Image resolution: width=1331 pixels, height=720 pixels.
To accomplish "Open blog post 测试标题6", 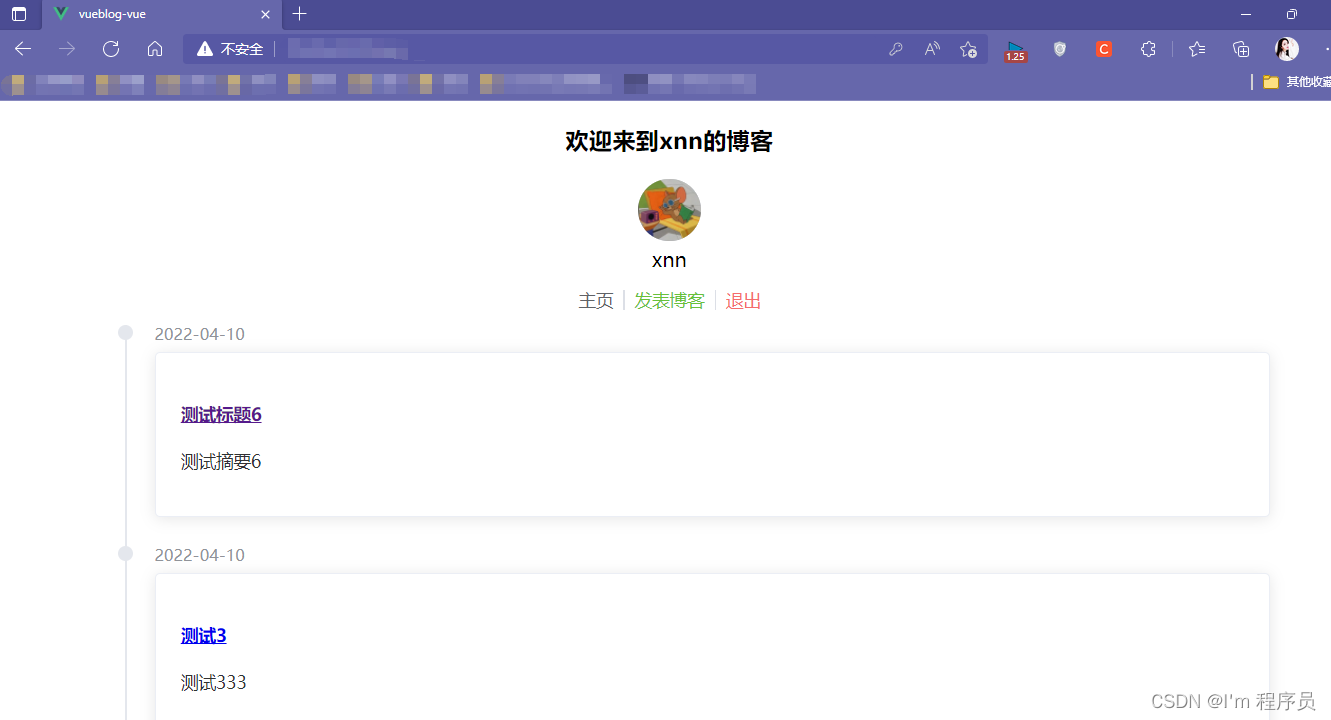I will (x=221, y=415).
